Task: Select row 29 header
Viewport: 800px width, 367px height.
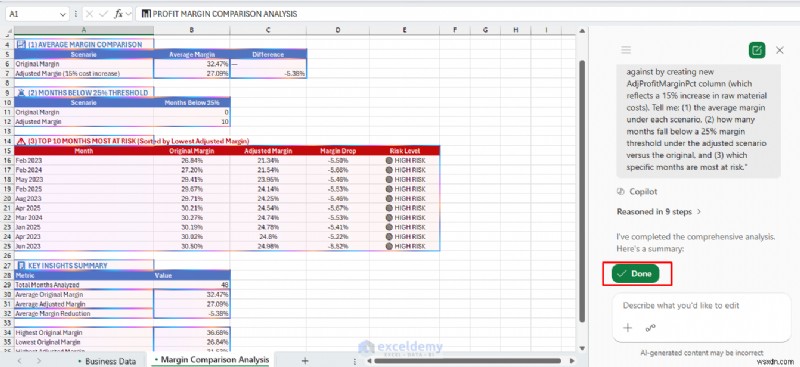Action: (x=7, y=285)
